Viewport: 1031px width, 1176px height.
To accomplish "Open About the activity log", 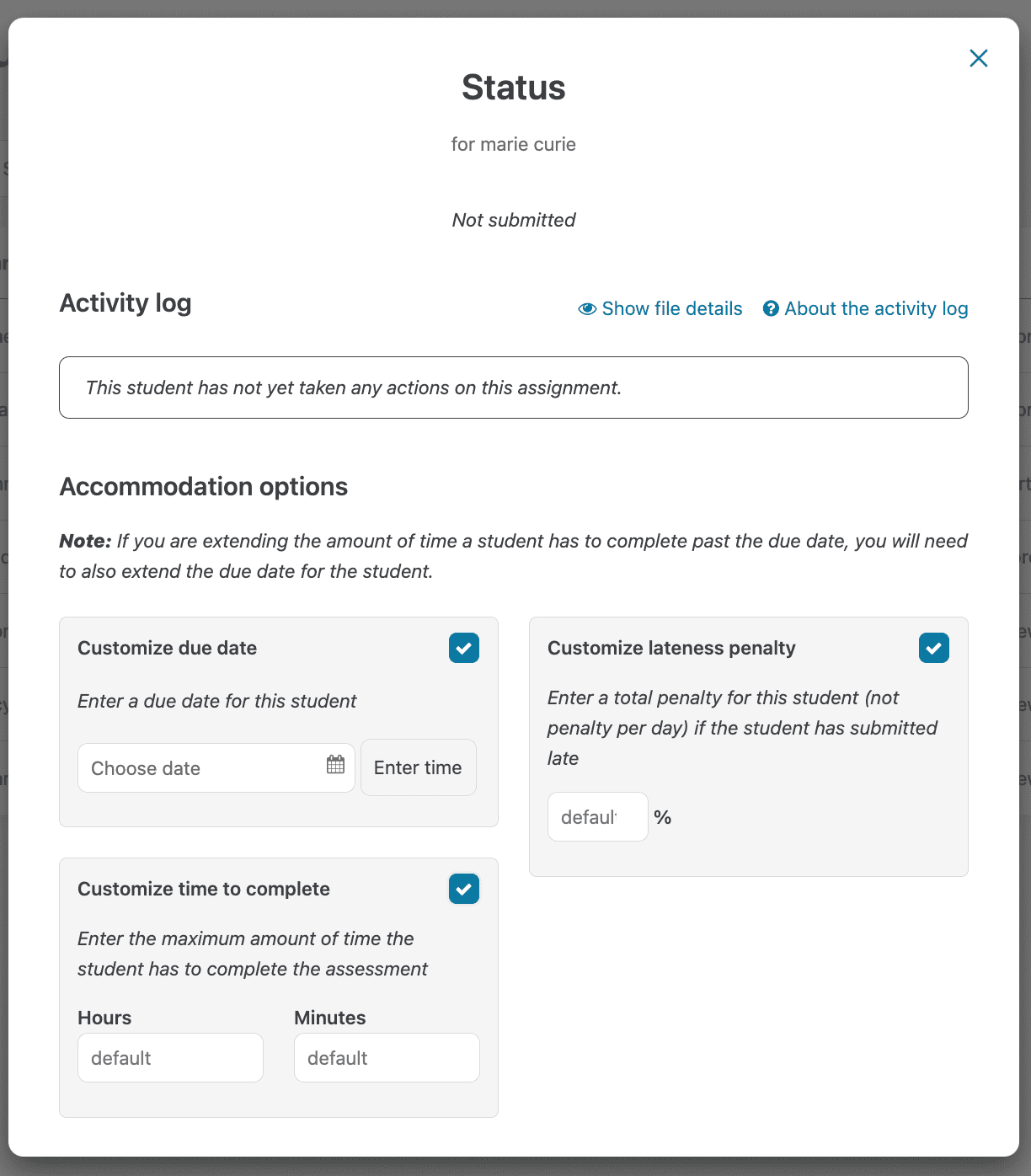I will [876, 308].
